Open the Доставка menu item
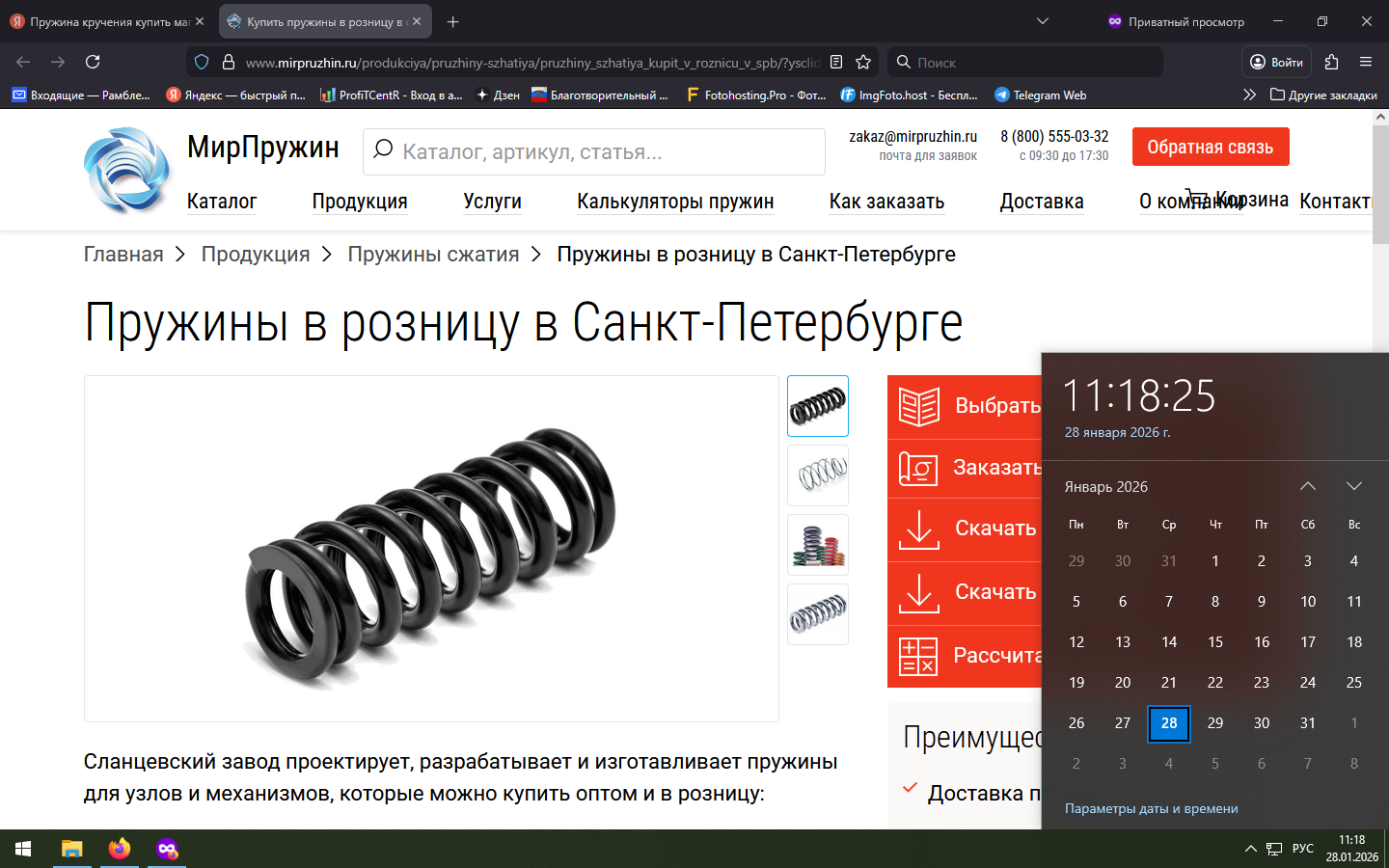Screen dimensions: 1389x868 pos(1042,202)
